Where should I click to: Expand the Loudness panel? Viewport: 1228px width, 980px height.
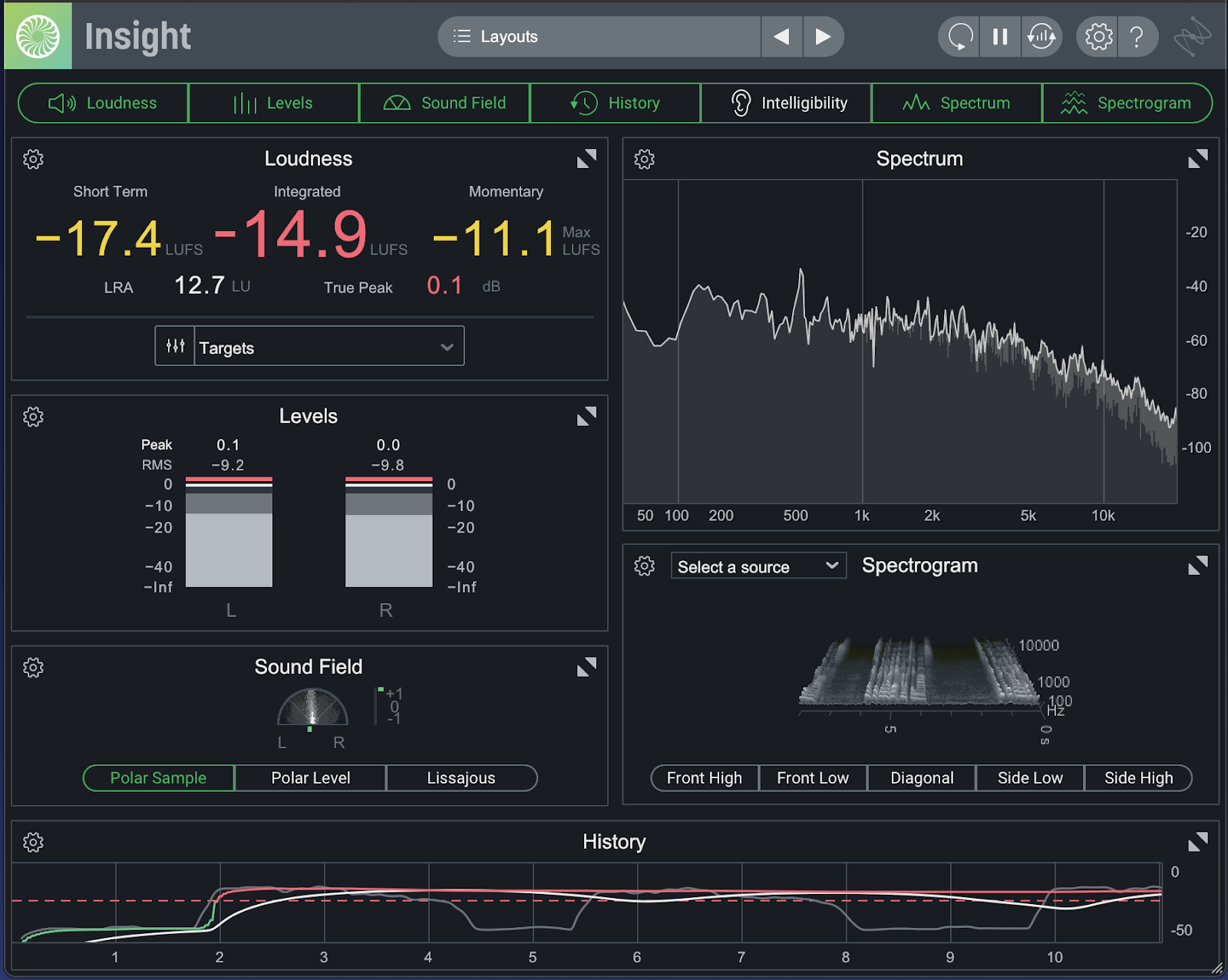[x=586, y=159]
